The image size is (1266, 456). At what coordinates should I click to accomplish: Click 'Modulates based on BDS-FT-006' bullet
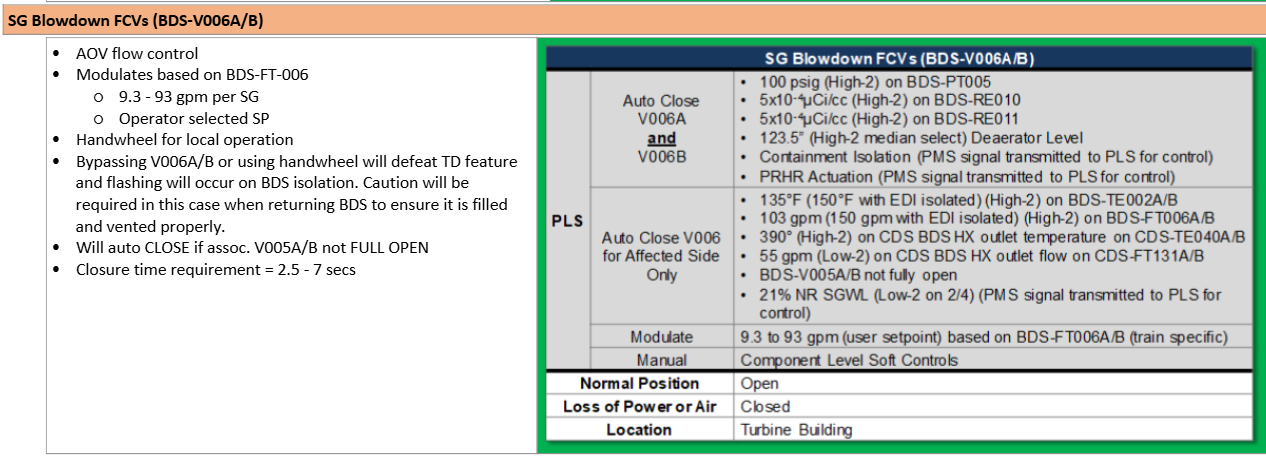192,75
